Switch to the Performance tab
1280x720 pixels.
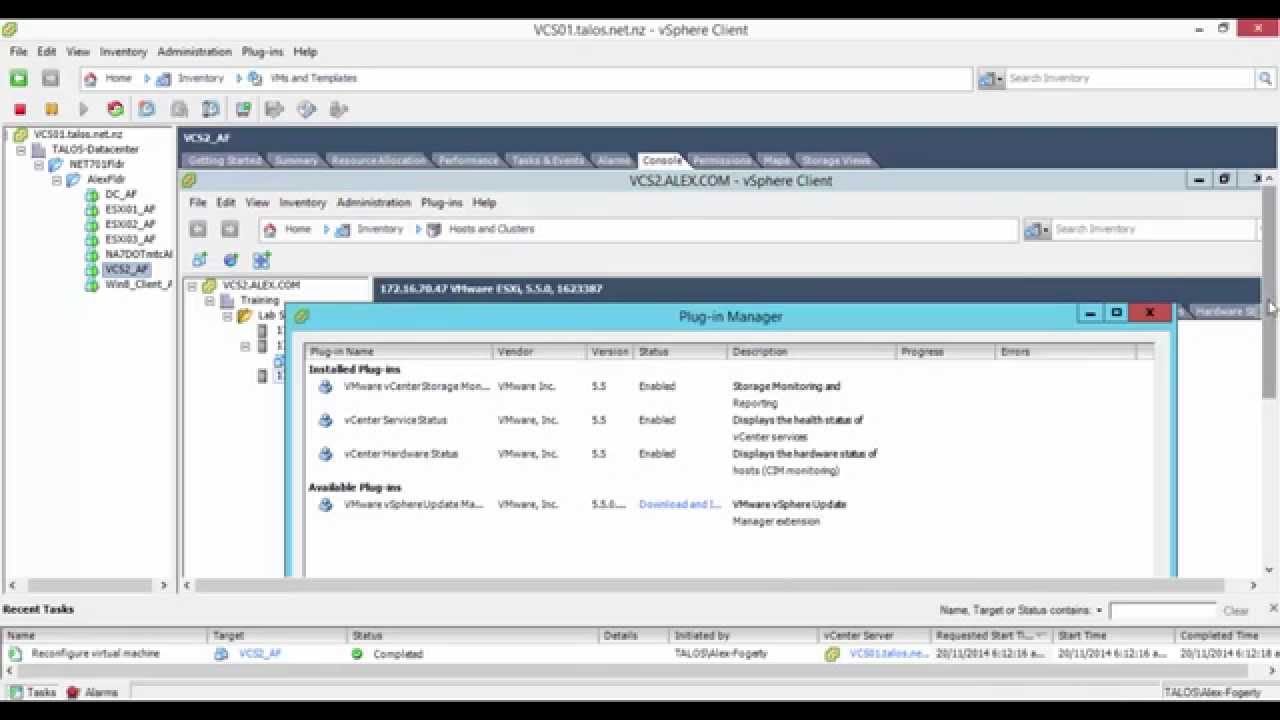pyautogui.click(x=468, y=160)
